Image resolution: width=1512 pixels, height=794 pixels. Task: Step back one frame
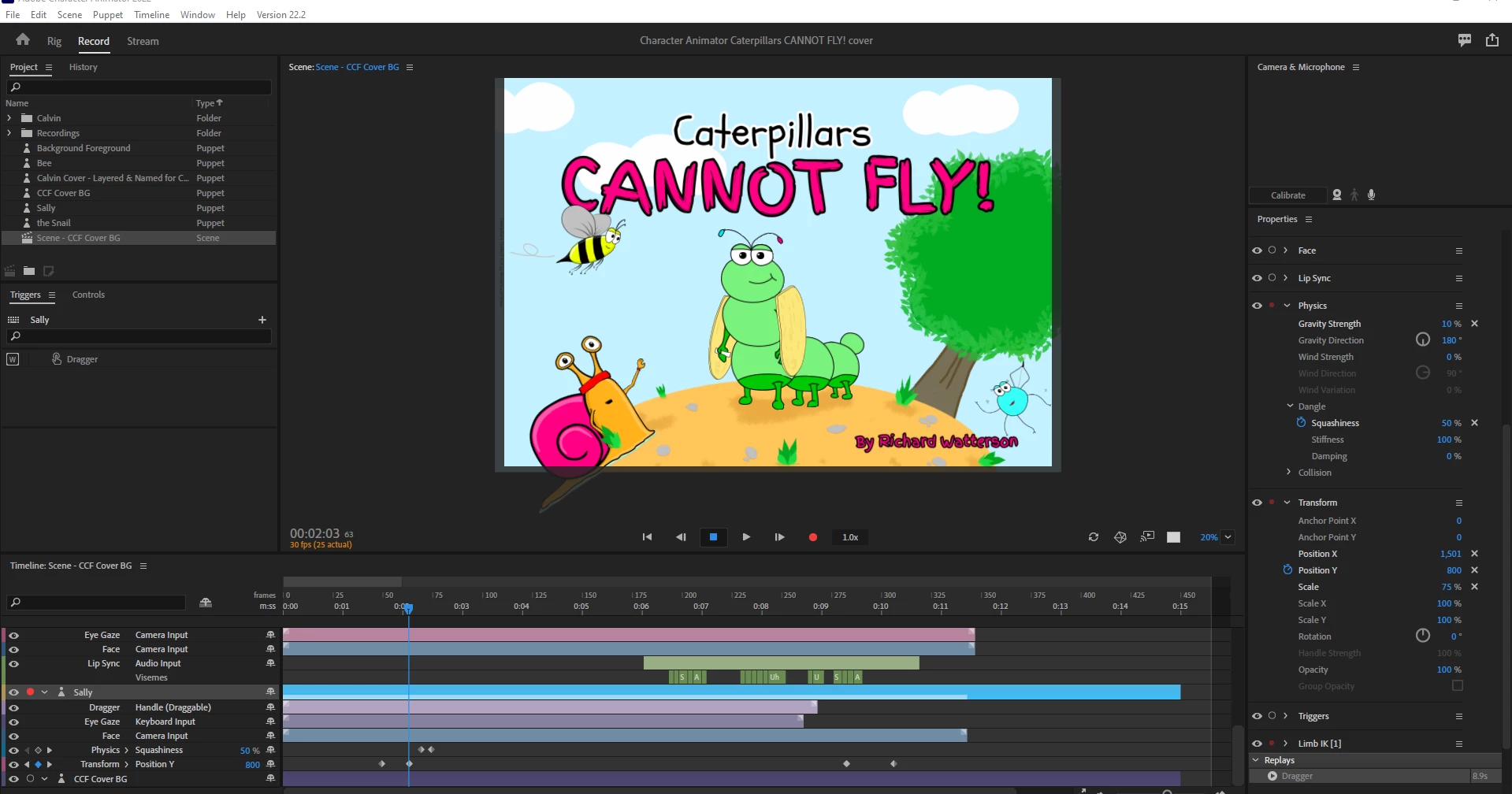point(681,537)
